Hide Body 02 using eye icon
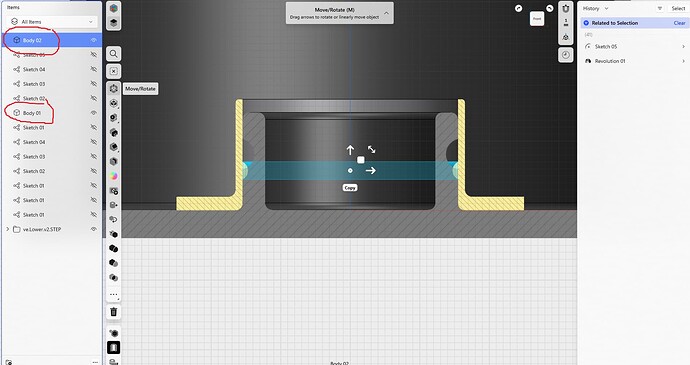Screen dimensions: 690x365 tap(93, 40)
